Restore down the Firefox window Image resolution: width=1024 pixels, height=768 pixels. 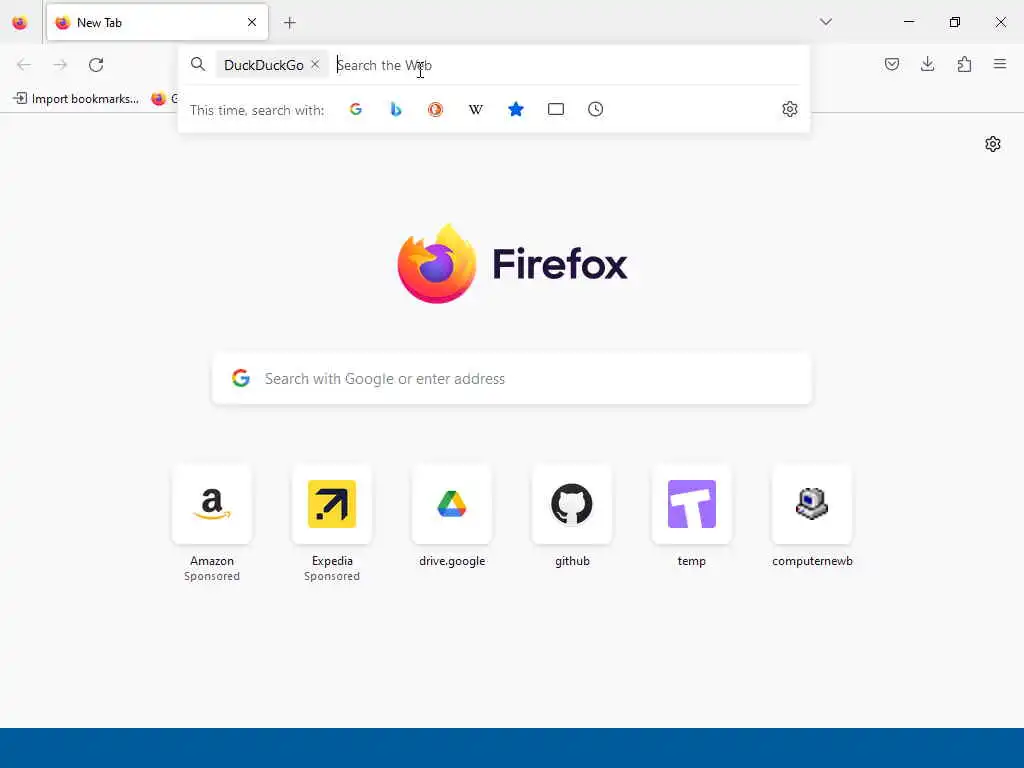coord(955,22)
